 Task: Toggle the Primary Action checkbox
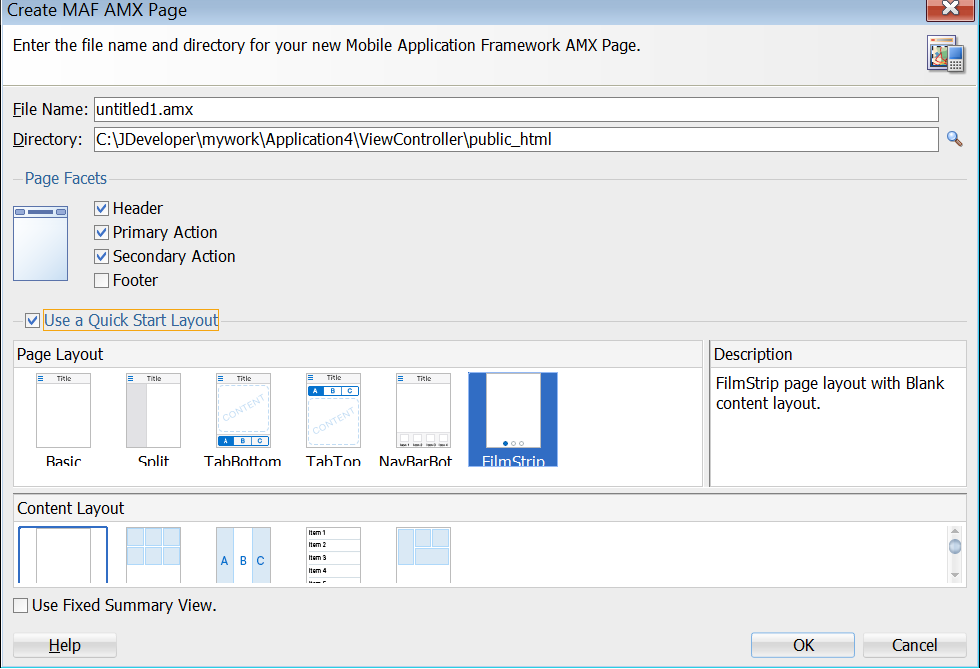click(x=101, y=233)
